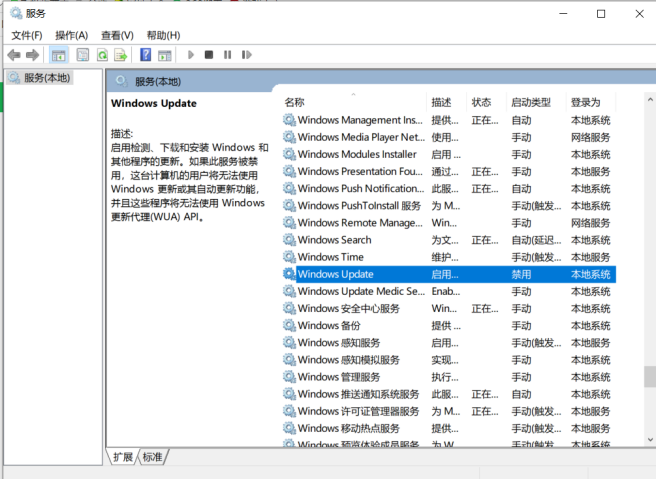The height and width of the screenshot is (479, 656).
Task: Click the Refresh toolbar icon
Action: coord(102,55)
